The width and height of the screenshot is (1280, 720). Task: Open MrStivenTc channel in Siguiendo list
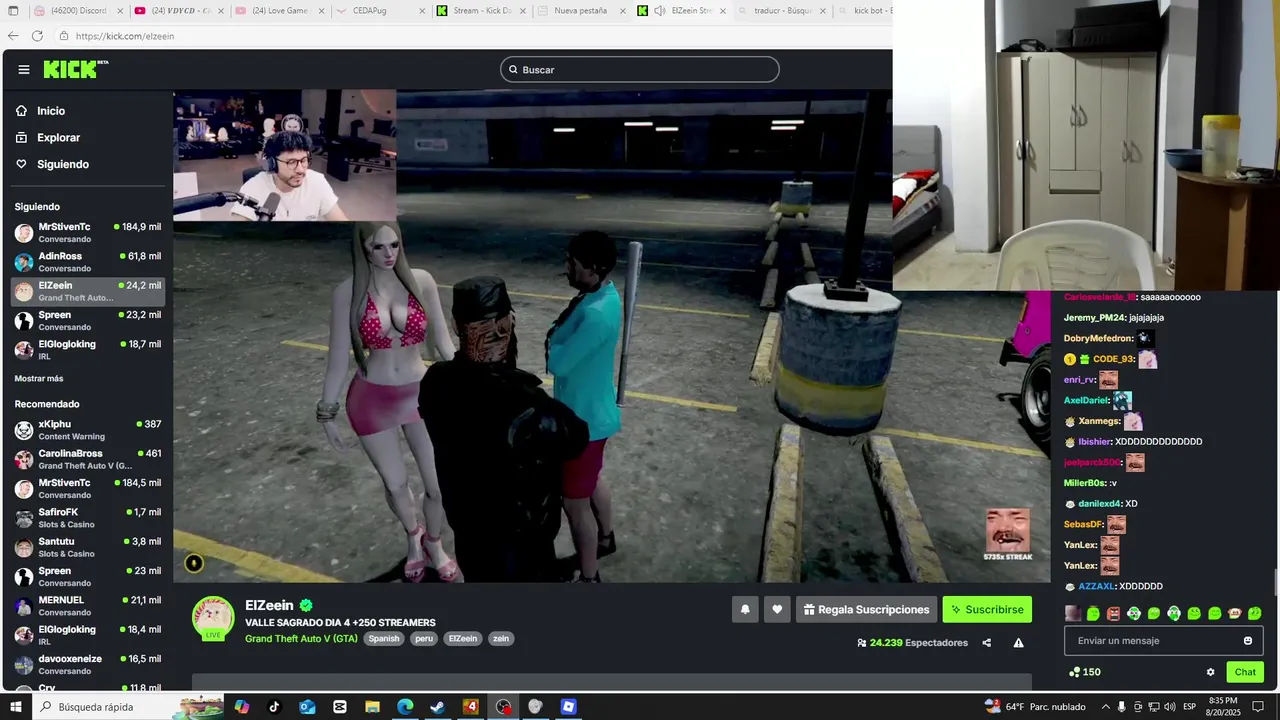[88, 232]
